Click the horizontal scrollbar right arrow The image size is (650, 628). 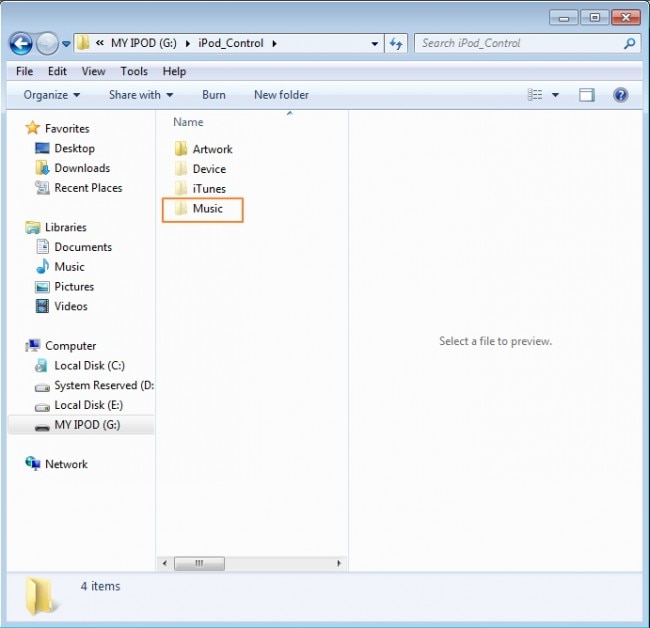point(339,563)
